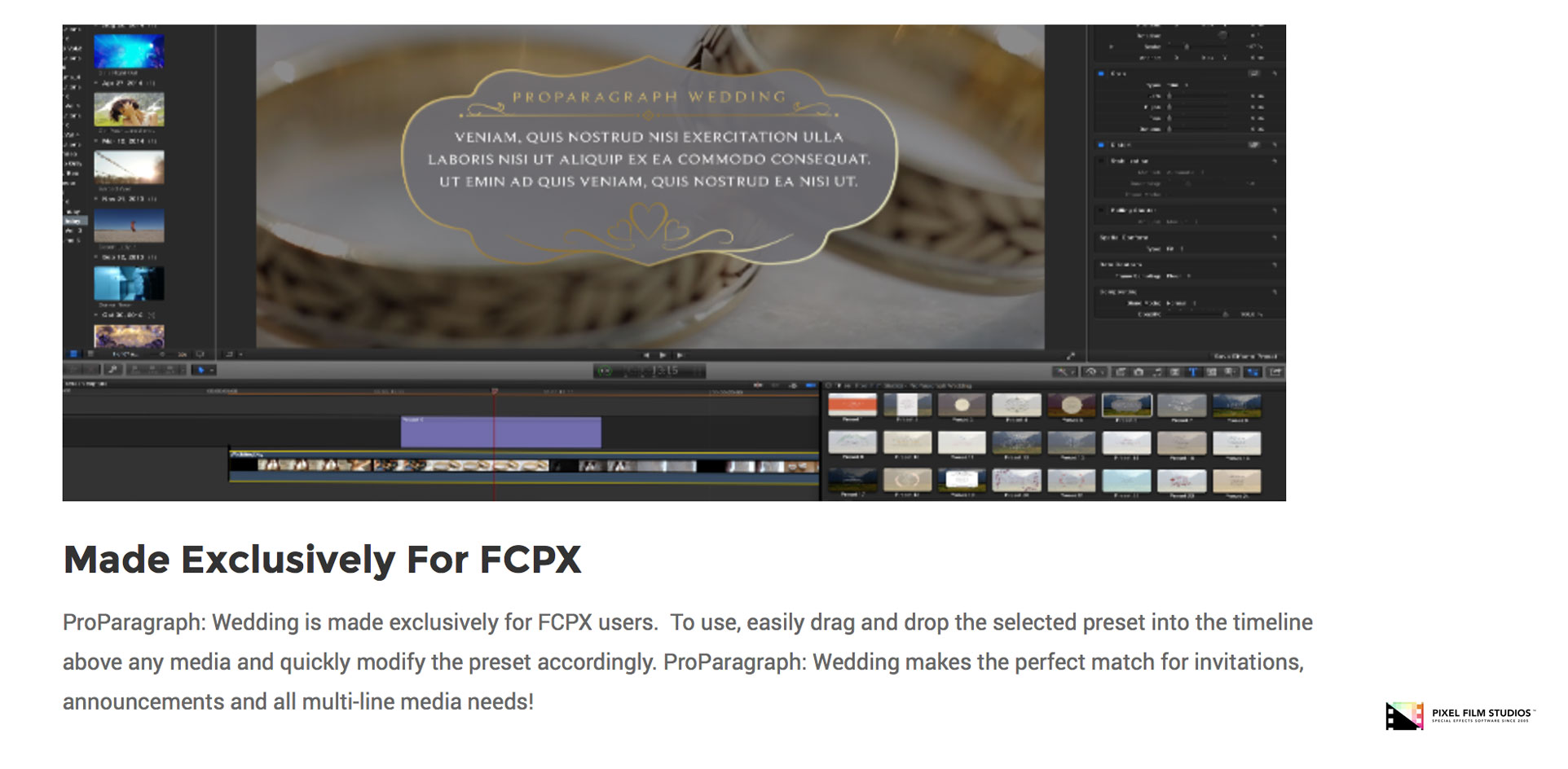Disable the Distort checkbox

tap(1101, 144)
